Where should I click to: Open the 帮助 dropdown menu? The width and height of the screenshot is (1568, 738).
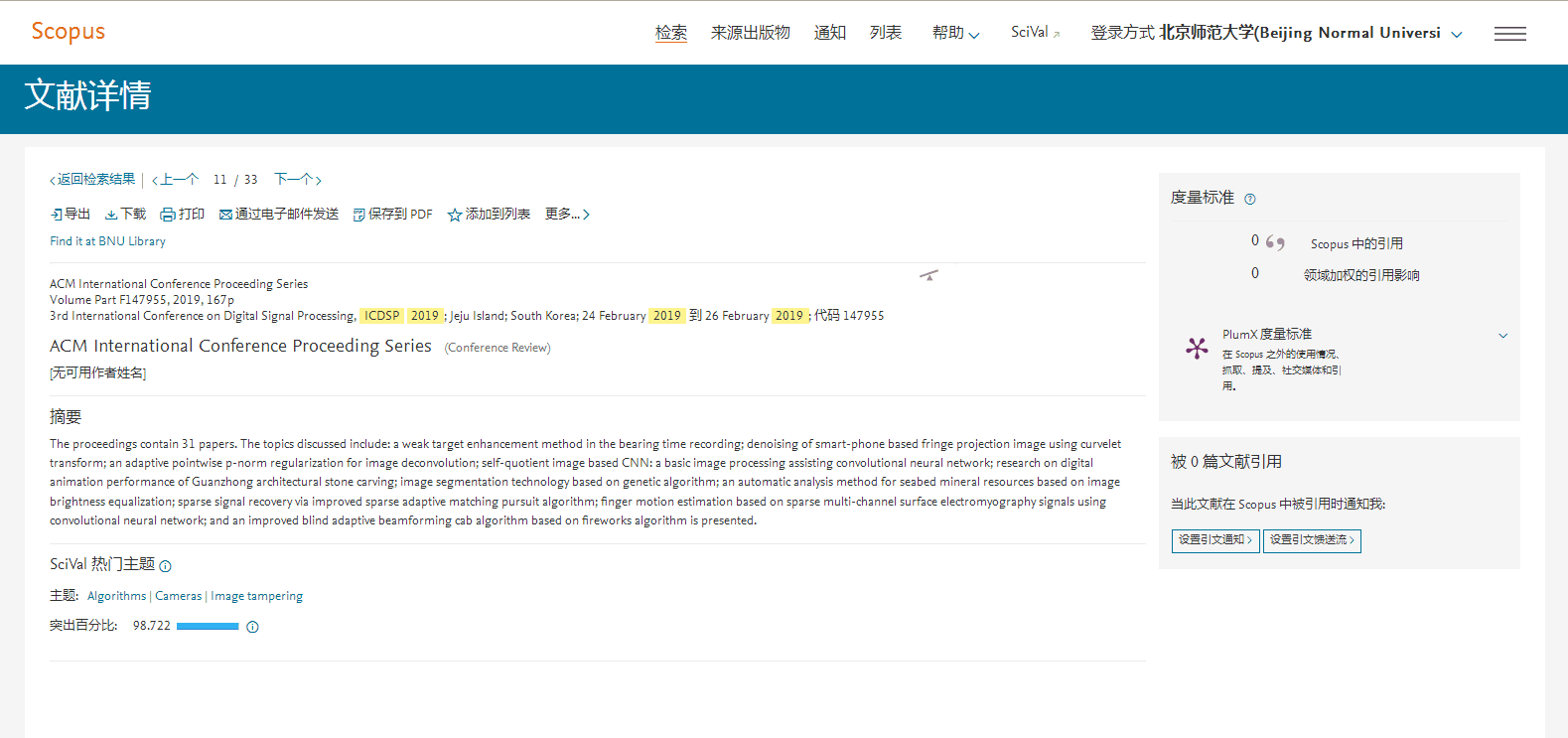click(x=955, y=33)
